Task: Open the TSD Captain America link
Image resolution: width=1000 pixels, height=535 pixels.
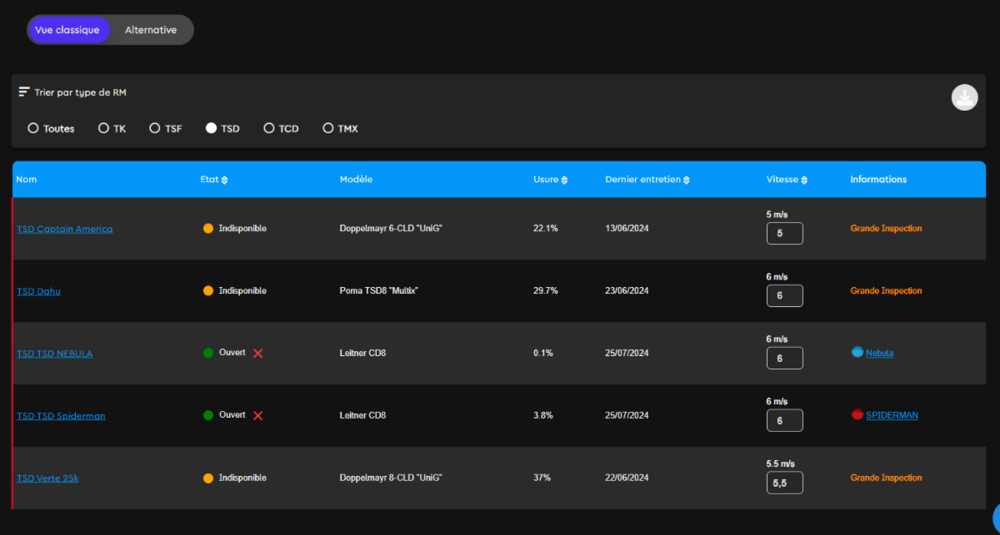Action: [65, 229]
